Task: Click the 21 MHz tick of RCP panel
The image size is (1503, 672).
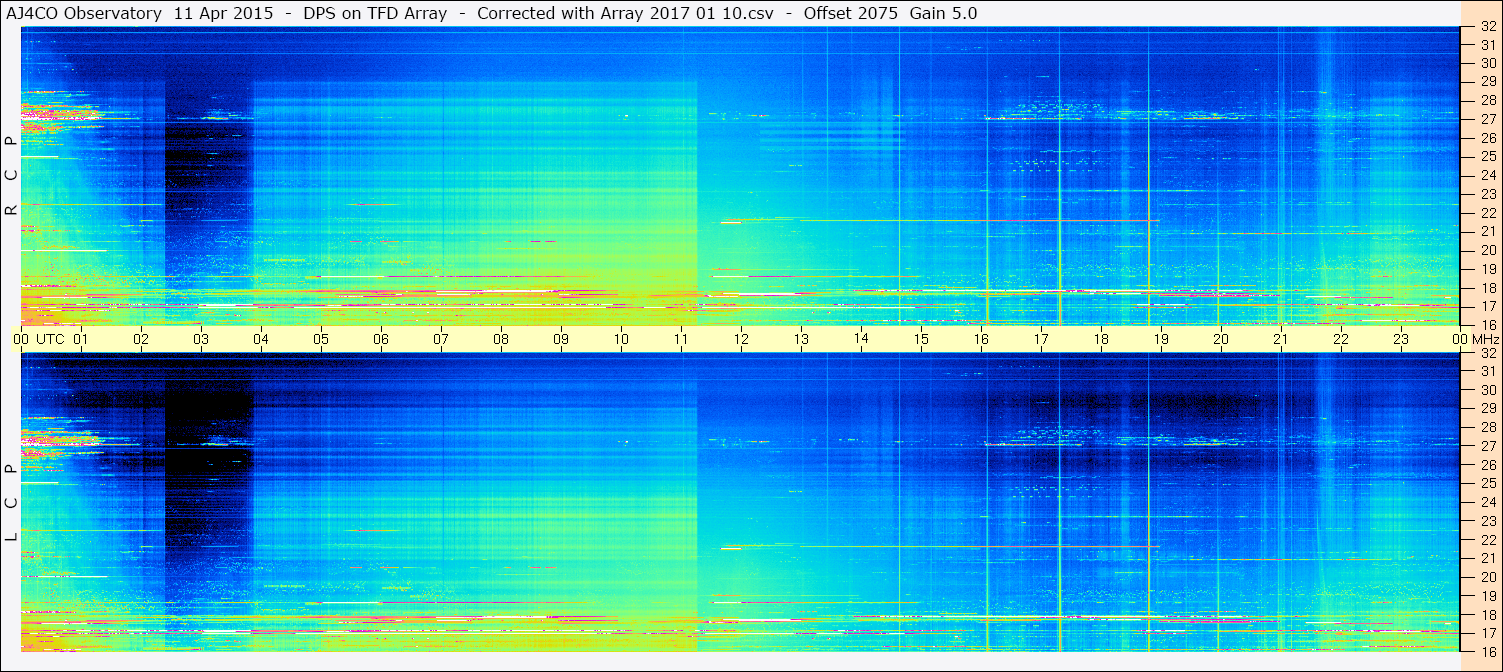Action: 1487,232
